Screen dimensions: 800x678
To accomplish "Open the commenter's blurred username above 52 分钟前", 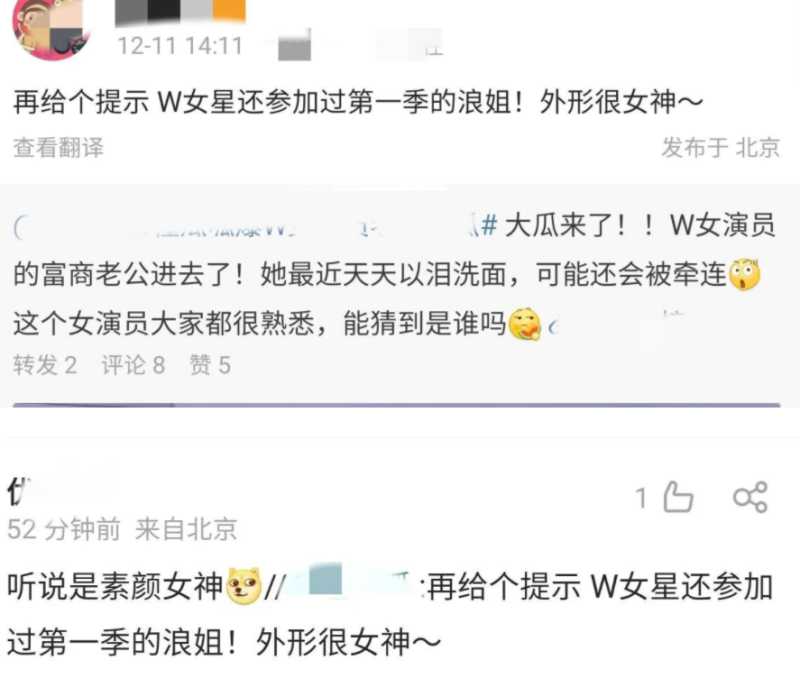I will 20,491.
